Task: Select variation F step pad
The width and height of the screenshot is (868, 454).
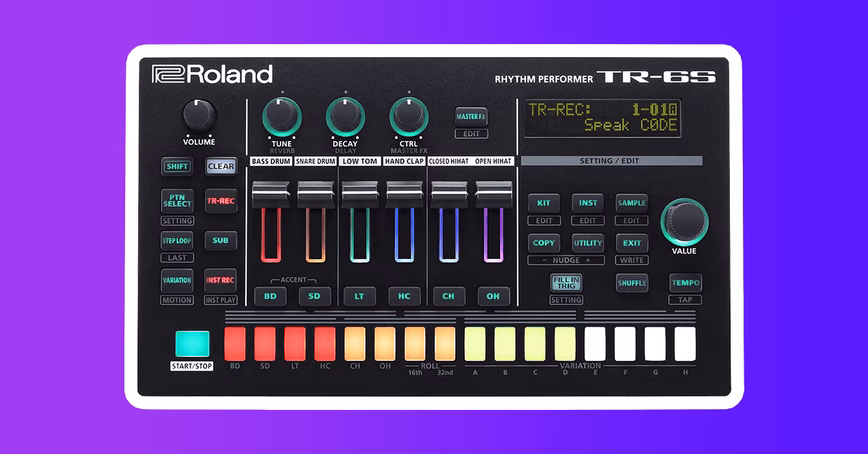Action: coord(625,344)
